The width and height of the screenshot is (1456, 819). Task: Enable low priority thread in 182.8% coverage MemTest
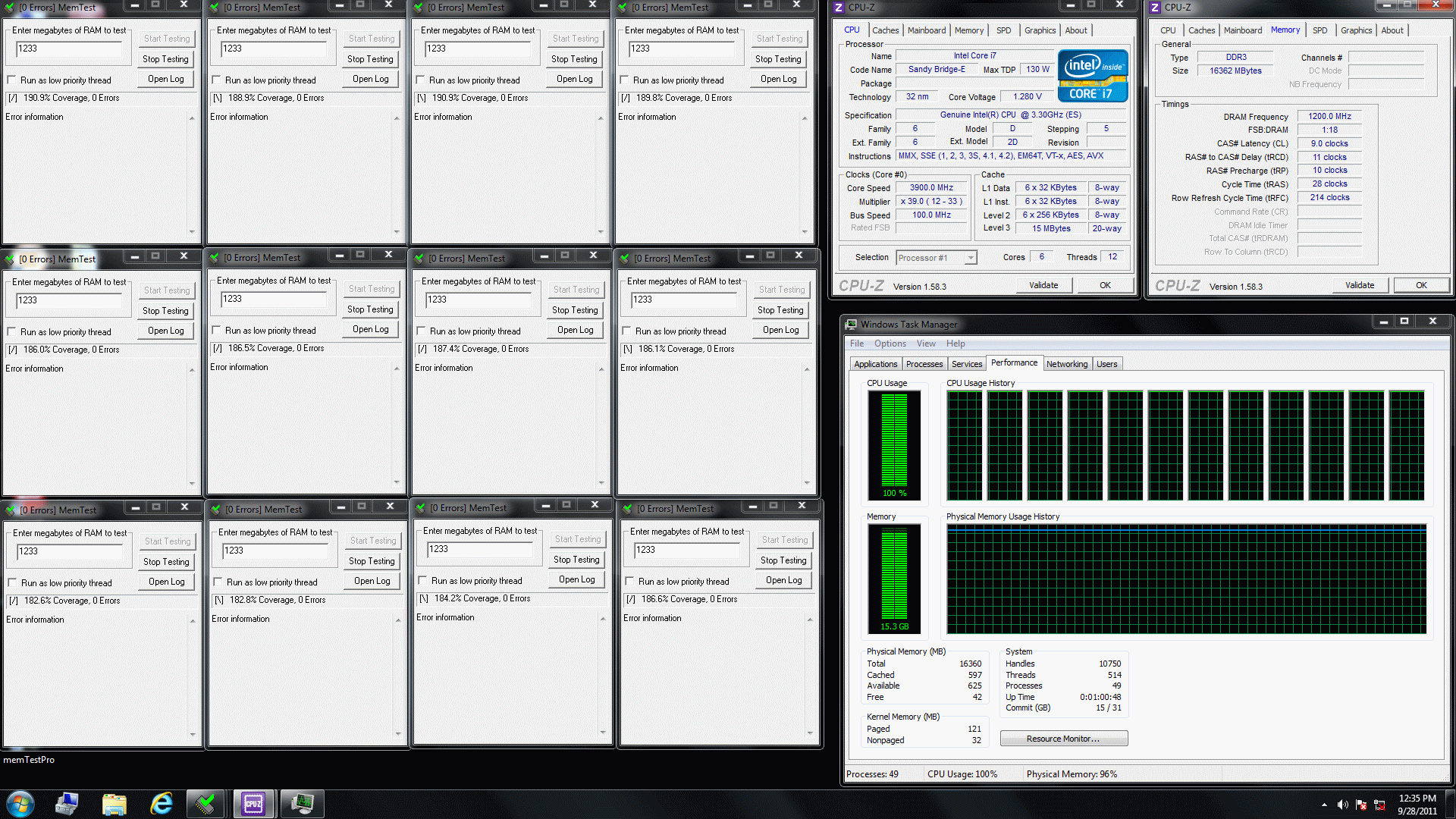(218, 582)
